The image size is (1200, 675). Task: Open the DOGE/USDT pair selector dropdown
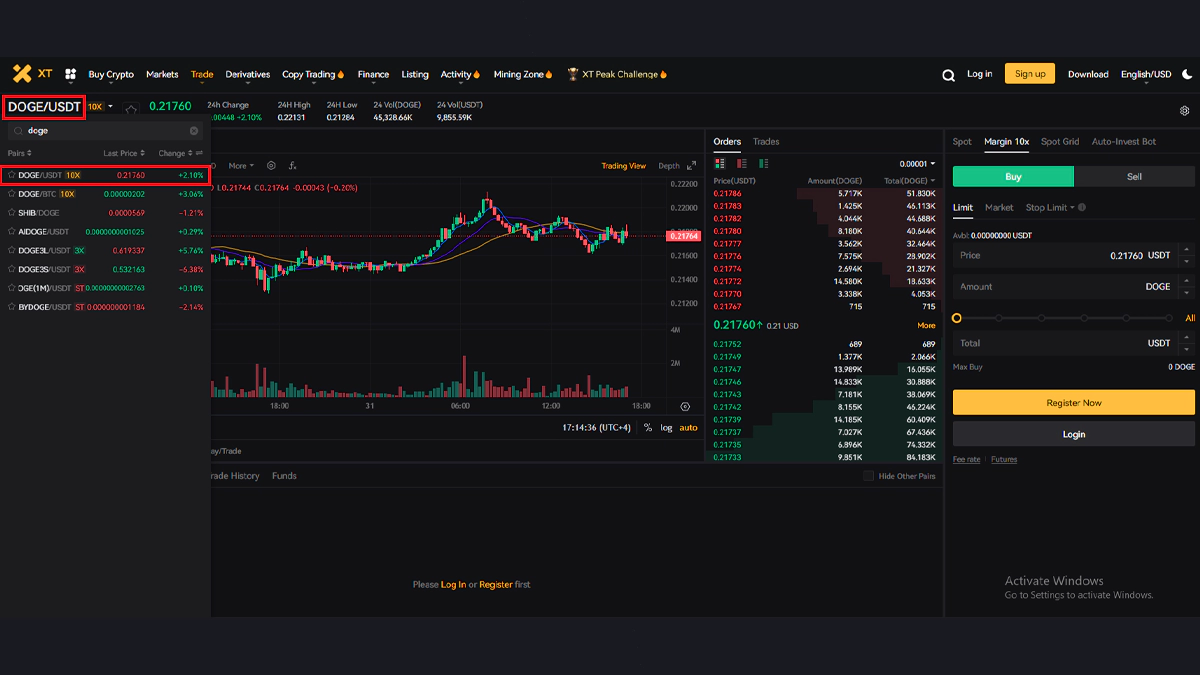[x=110, y=107]
